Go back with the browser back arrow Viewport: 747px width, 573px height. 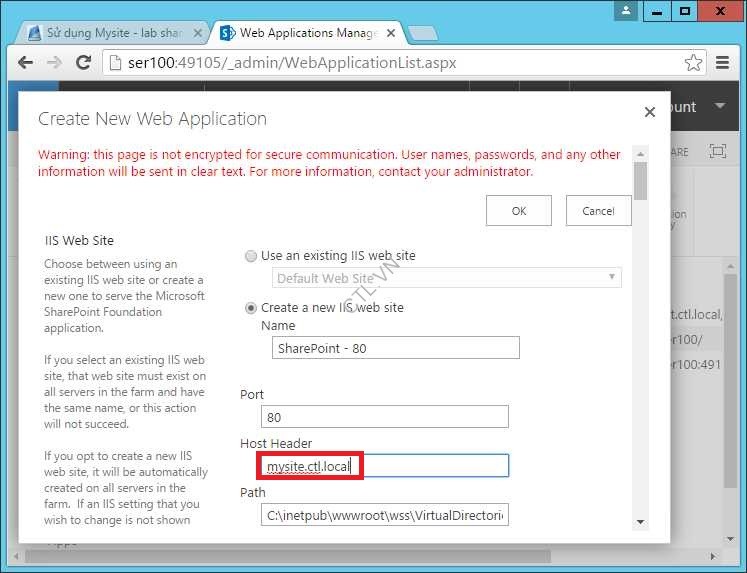25,62
